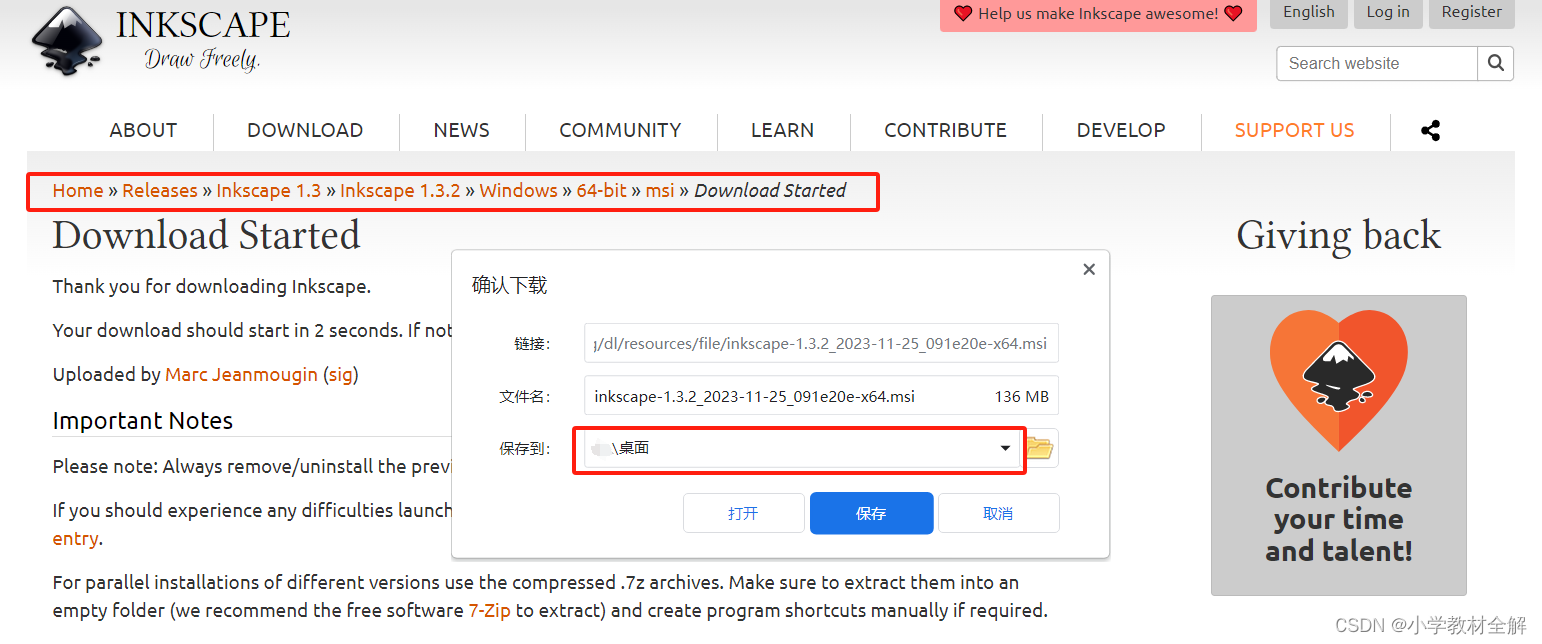
Task: Click the Releases breadcrumb link
Action: point(160,190)
